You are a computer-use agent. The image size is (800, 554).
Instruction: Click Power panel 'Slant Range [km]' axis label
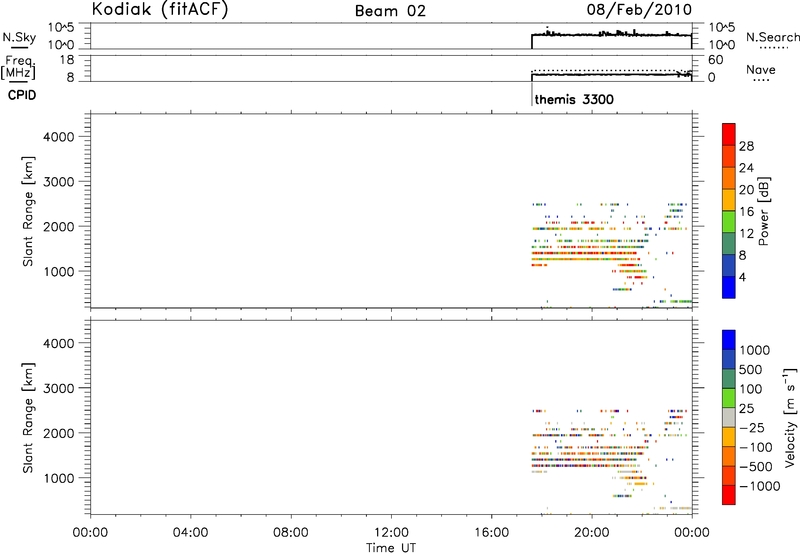point(28,211)
